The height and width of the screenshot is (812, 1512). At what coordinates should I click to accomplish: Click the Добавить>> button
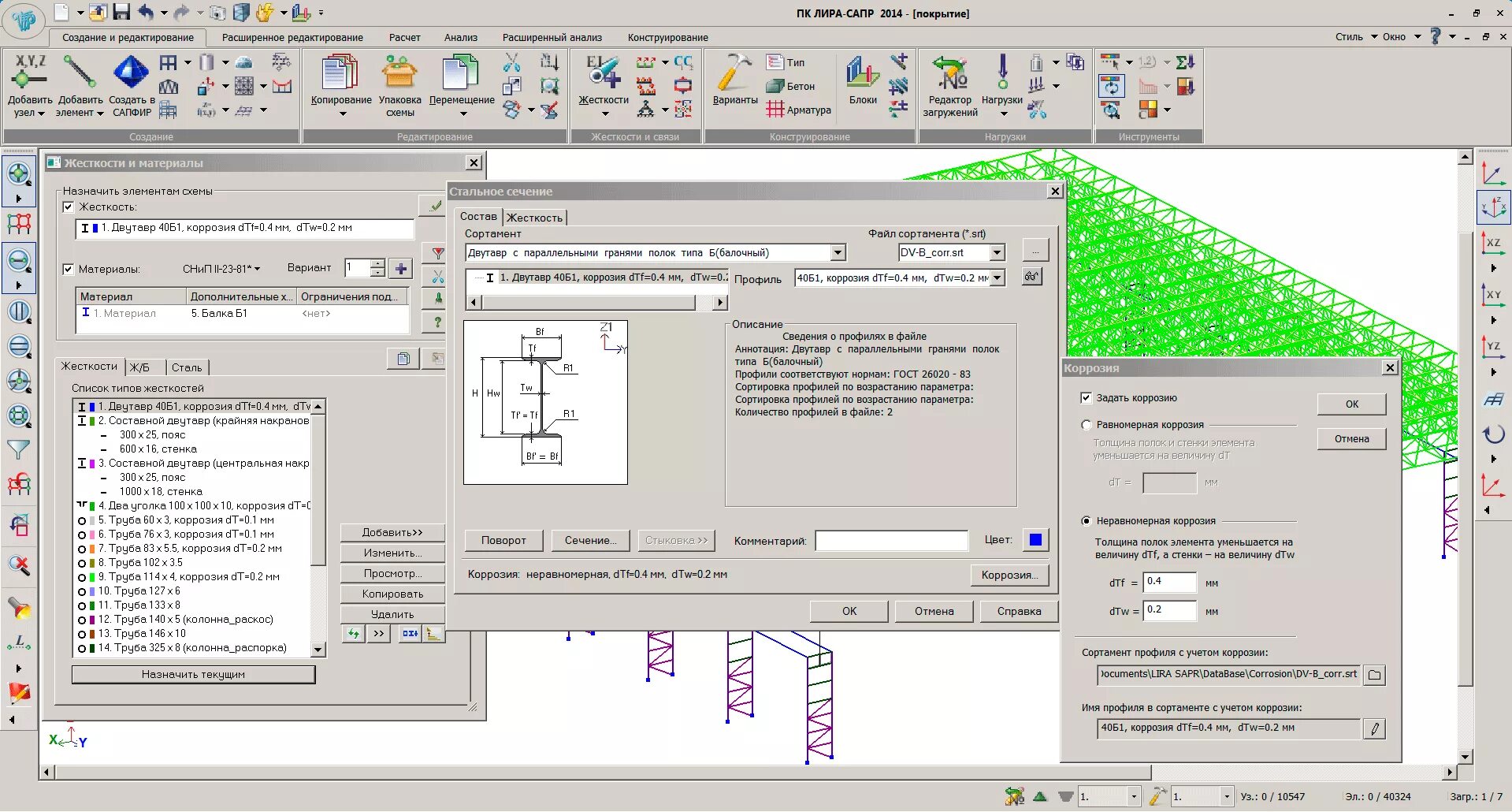point(392,532)
